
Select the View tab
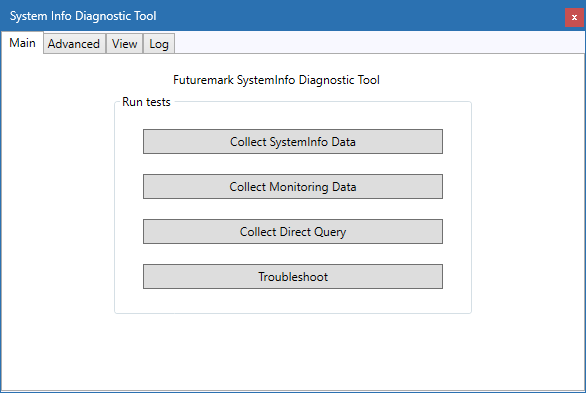tap(124, 44)
